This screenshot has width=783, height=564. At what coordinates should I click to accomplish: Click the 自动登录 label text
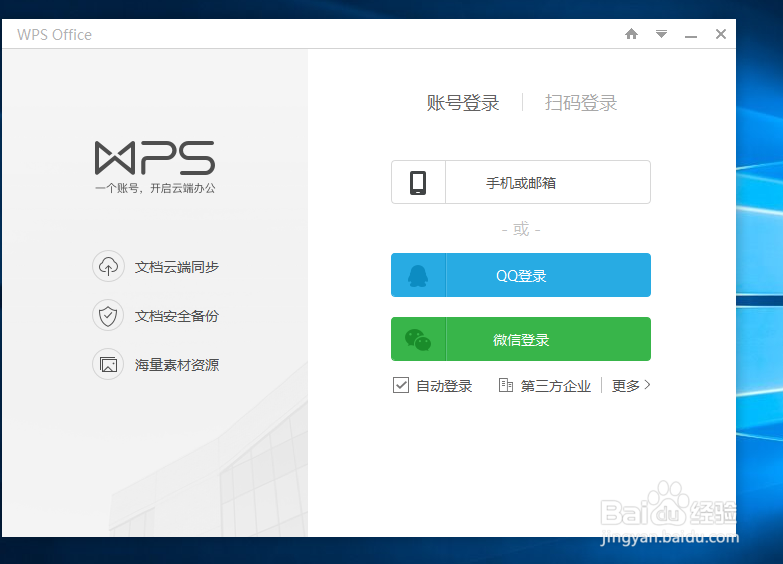(444, 386)
